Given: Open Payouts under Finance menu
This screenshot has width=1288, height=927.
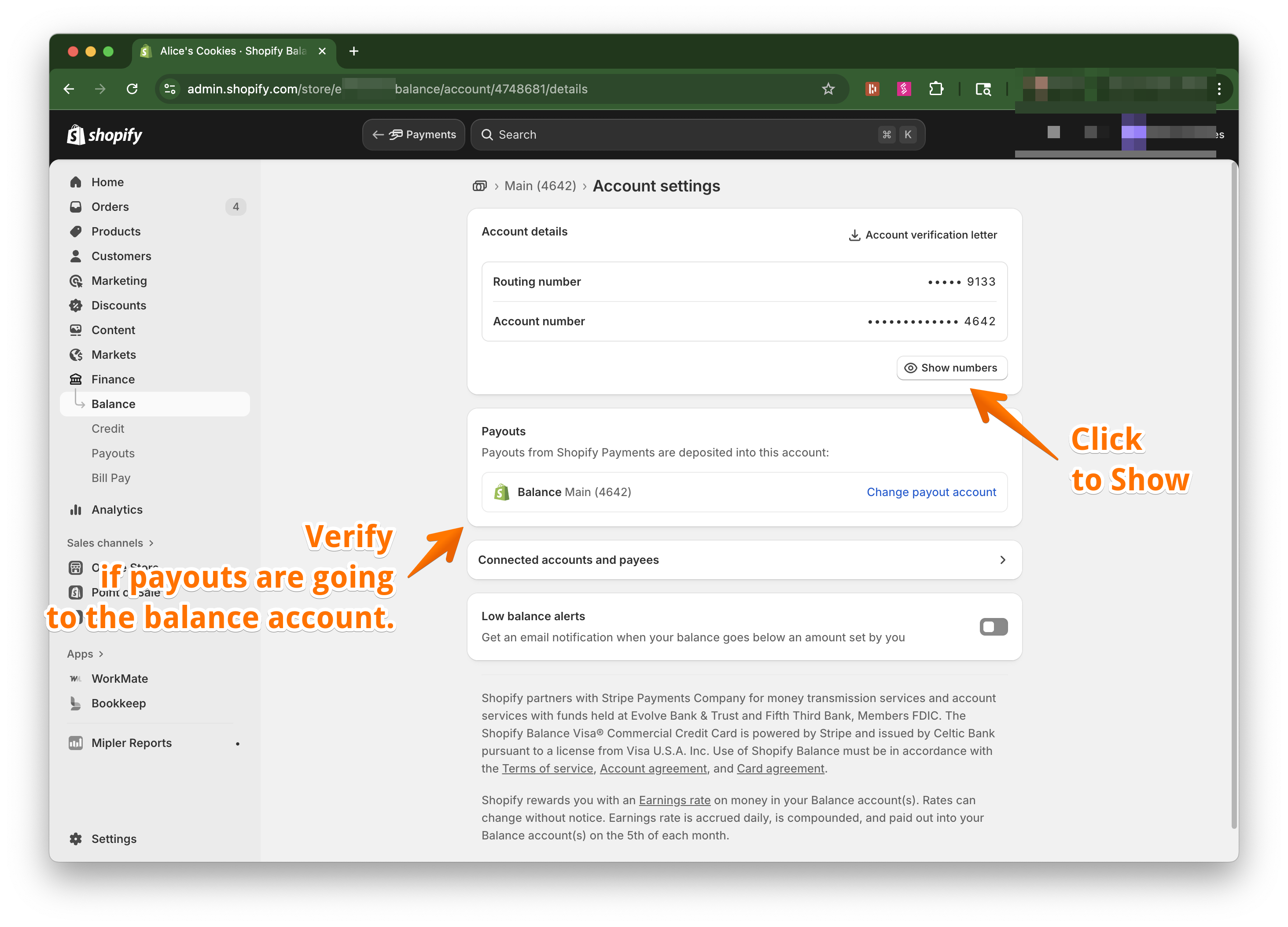Looking at the screenshot, I should pyautogui.click(x=113, y=452).
